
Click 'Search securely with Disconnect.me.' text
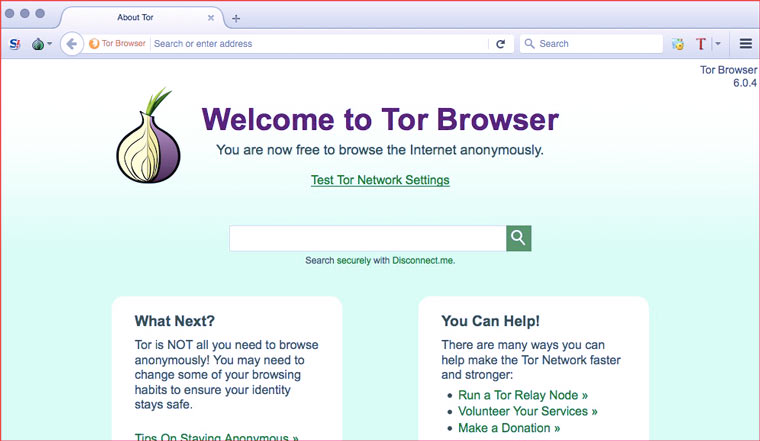(380, 260)
